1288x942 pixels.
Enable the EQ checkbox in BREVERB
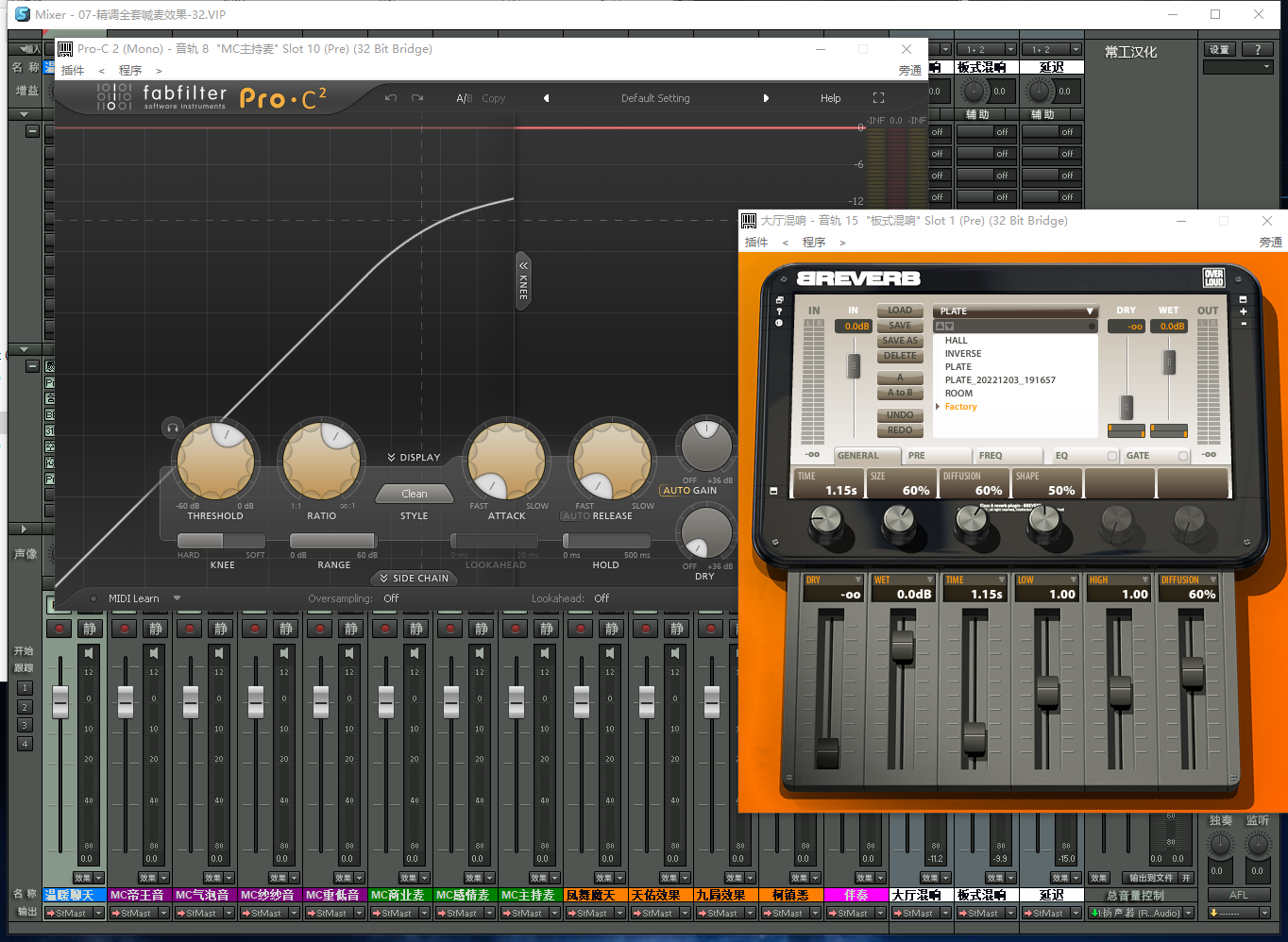click(1112, 456)
